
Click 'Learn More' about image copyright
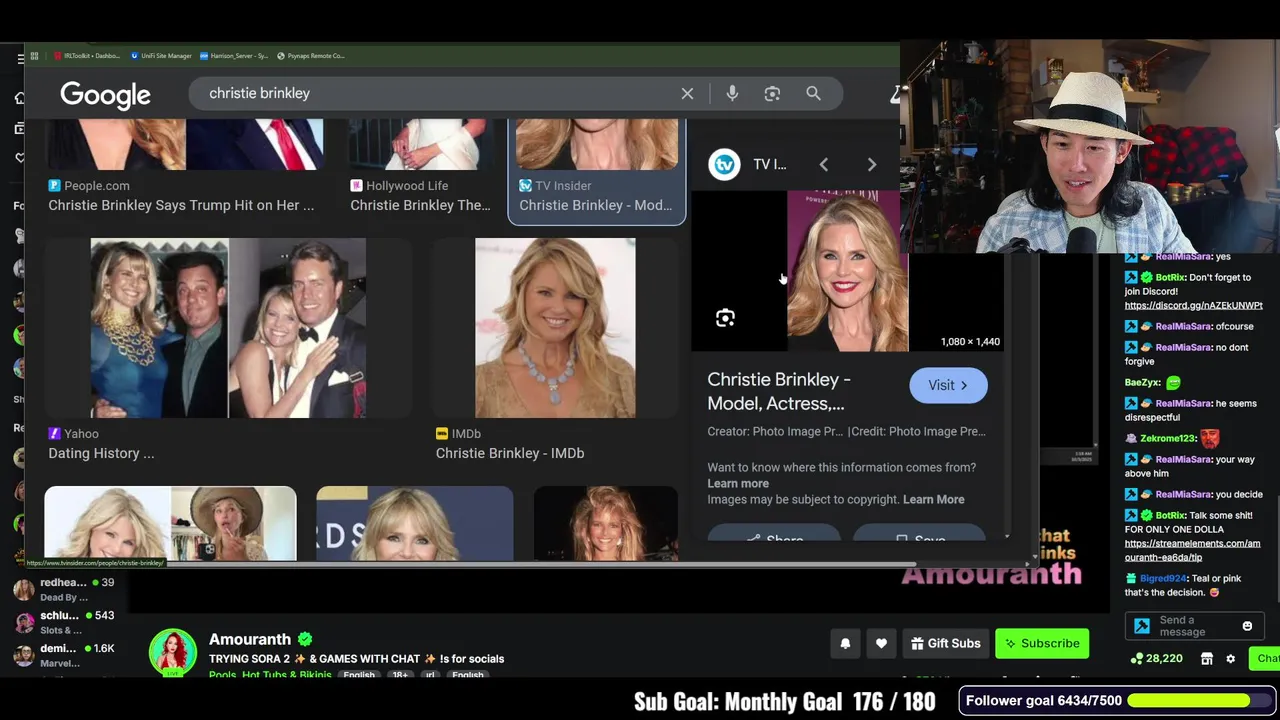(933, 499)
